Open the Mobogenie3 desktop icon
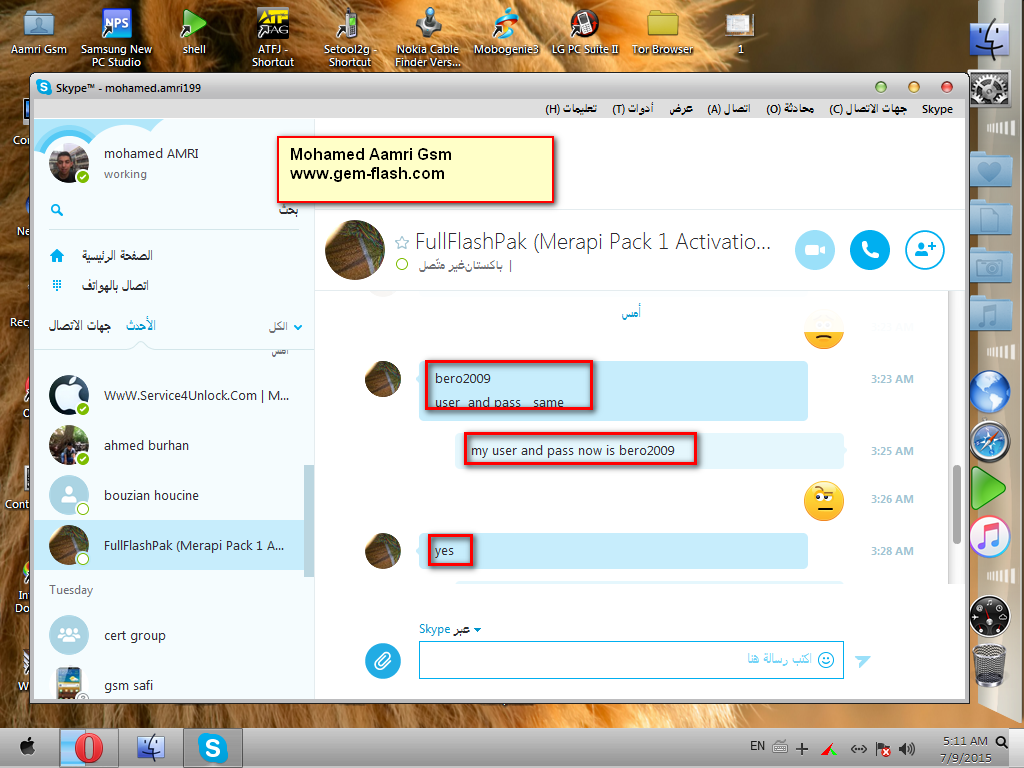 click(506, 33)
